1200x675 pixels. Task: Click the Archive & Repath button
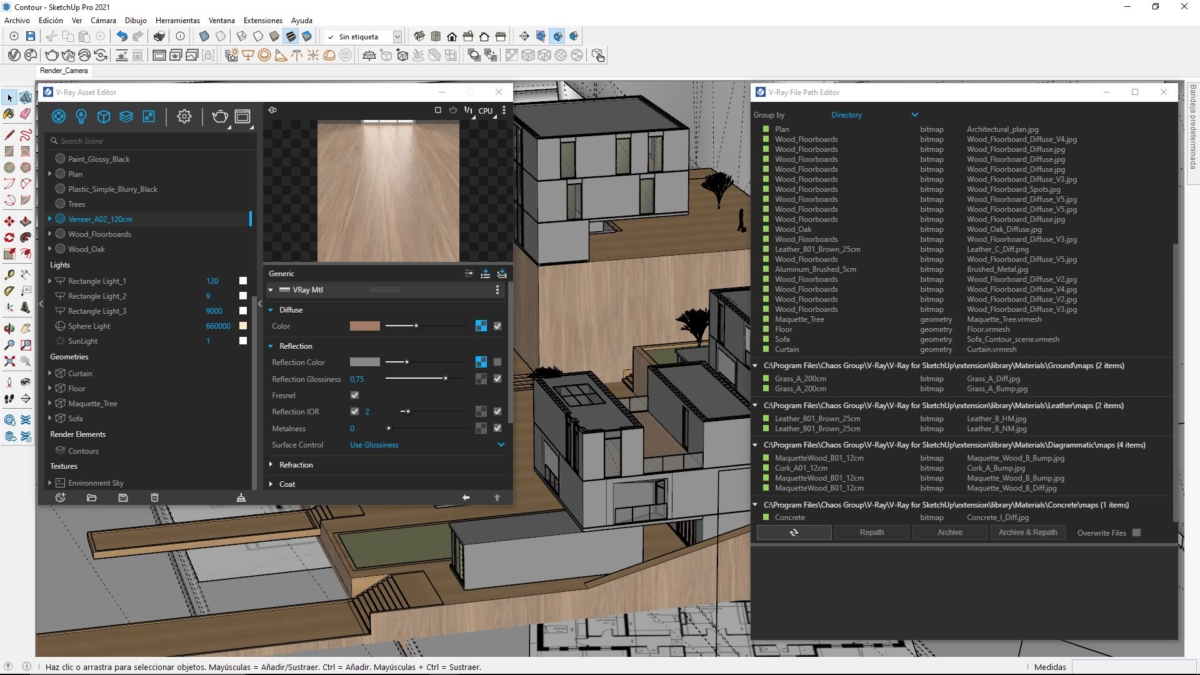tap(1027, 533)
